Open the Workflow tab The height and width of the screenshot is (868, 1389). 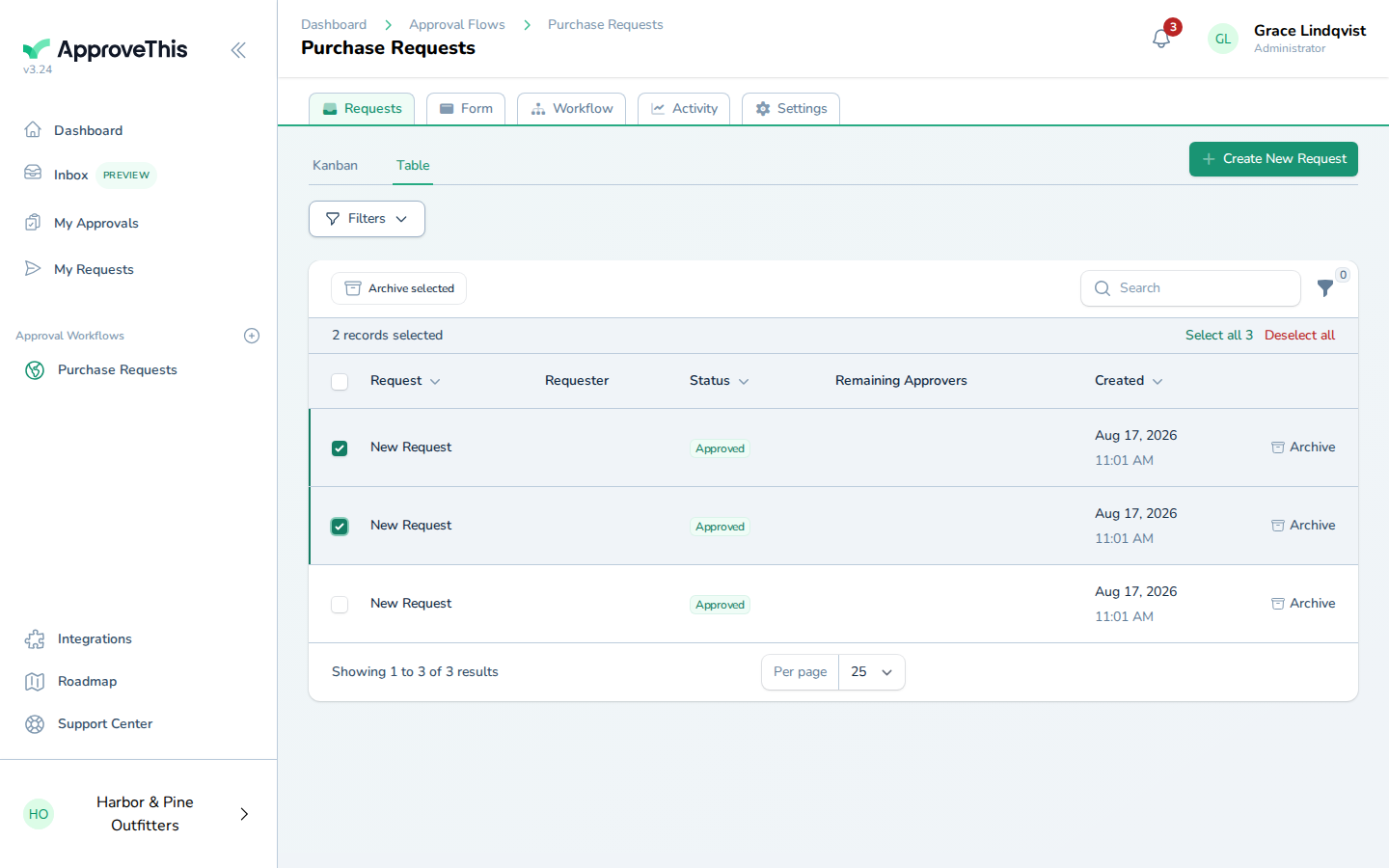tap(571, 109)
